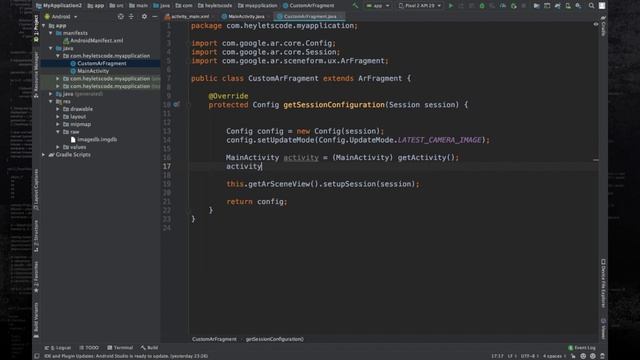This screenshot has width=640, height=360.
Task: Click the heyletscode breadcrumb folder
Action: tap(215, 6)
